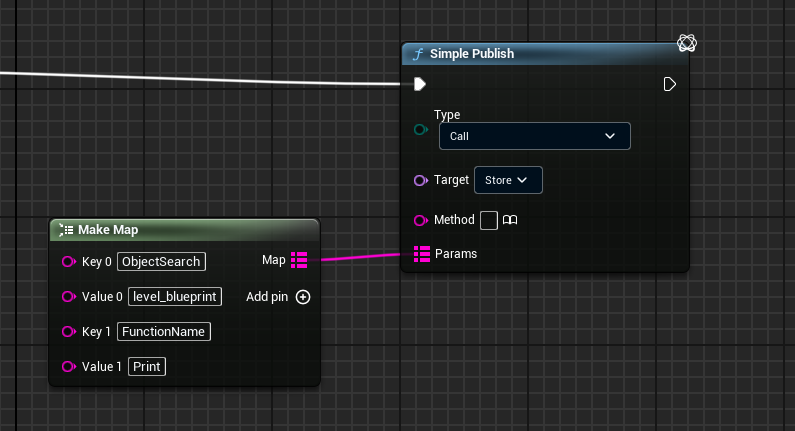This screenshot has width=795, height=431.
Task: Click the Method input pin circle
Action: 420,220
